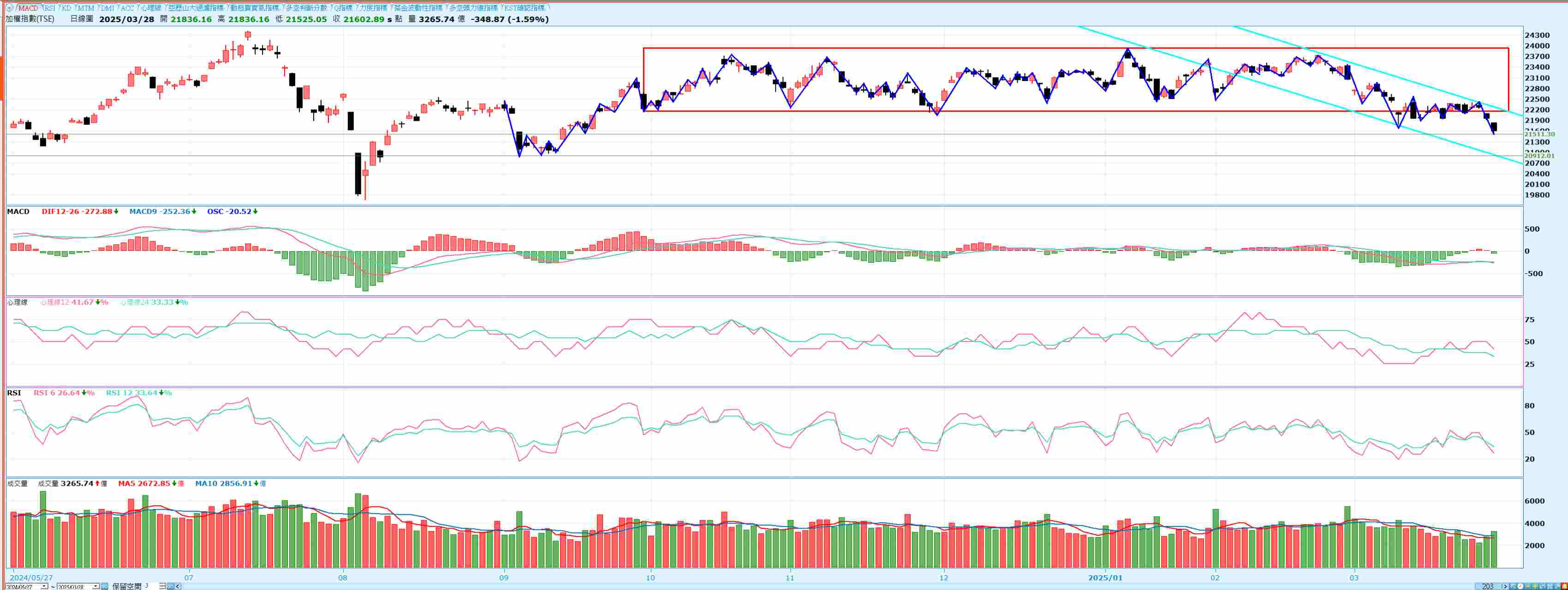Open the KD indicator tab

(x=66, y=8)
